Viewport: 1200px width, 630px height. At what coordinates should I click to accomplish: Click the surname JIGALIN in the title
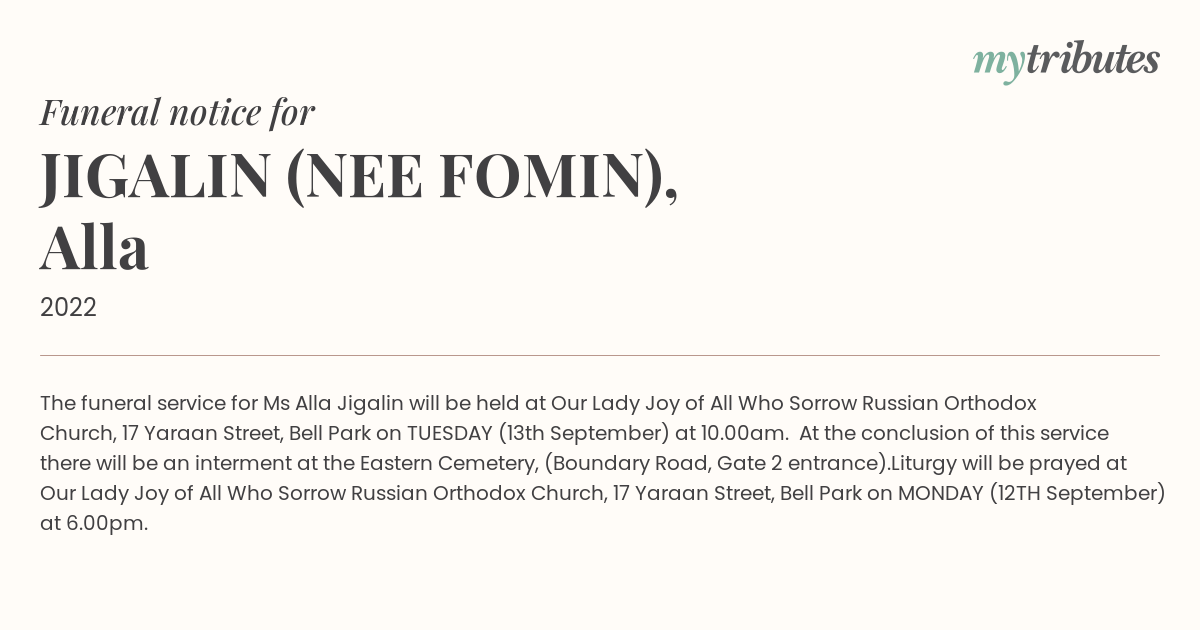click(155, 175)
